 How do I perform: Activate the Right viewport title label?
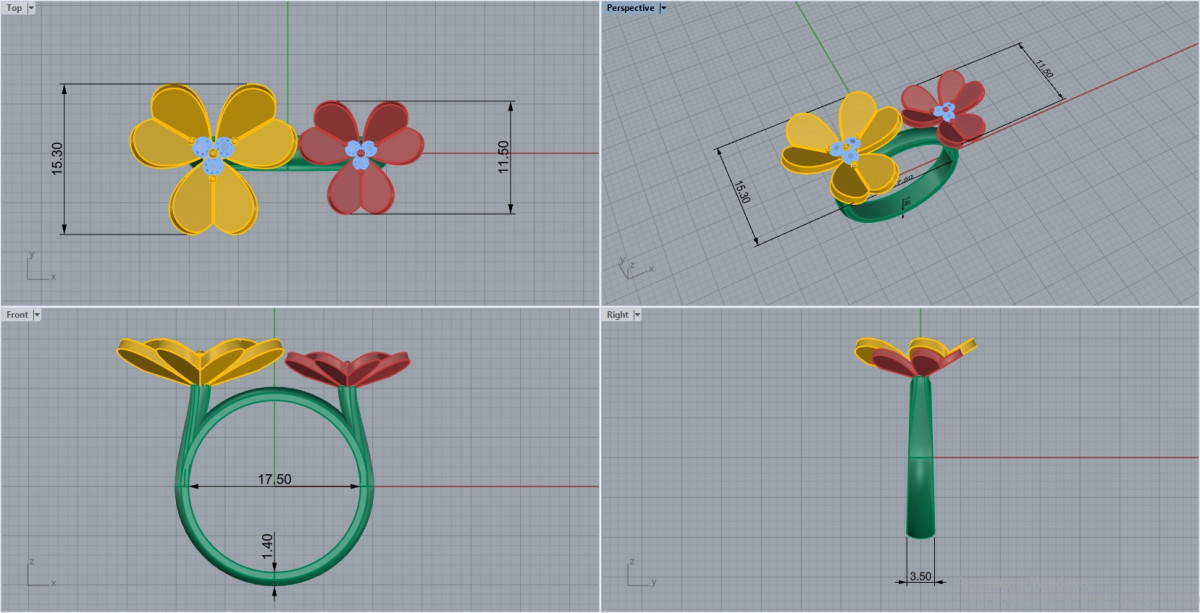[x=618, y=314]
